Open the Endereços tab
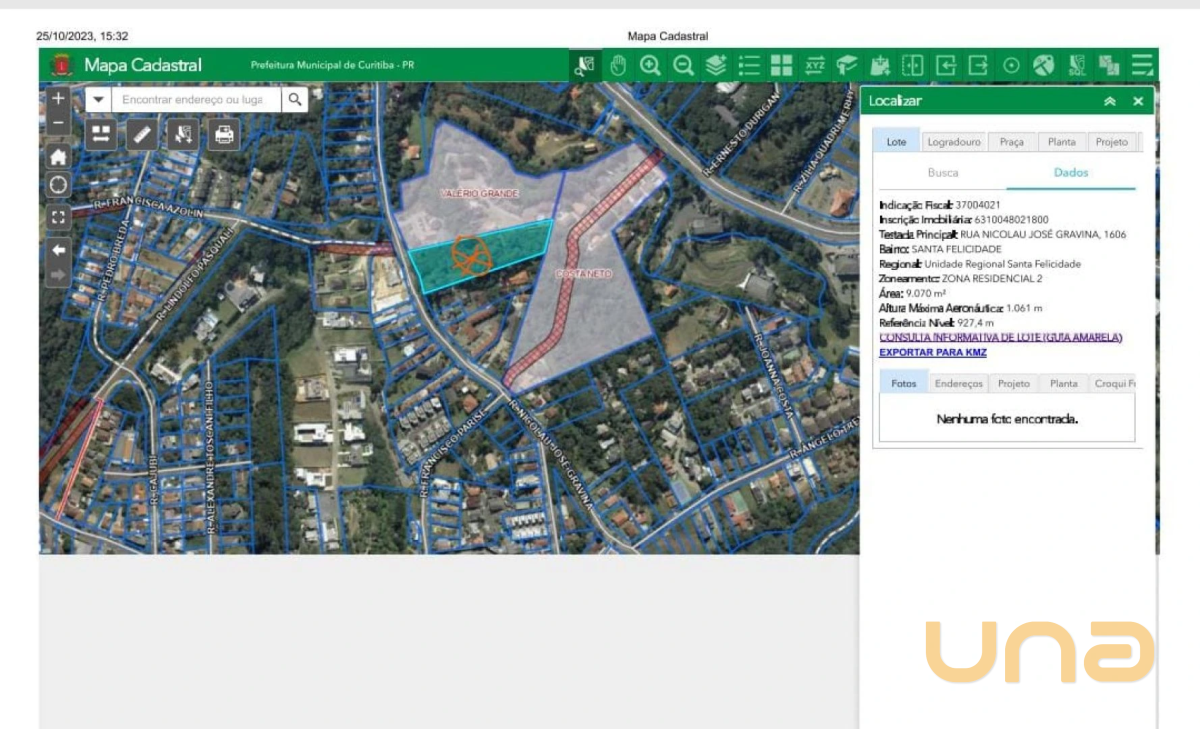Viewport: 1200px width, 729px height. coord(958,384)
